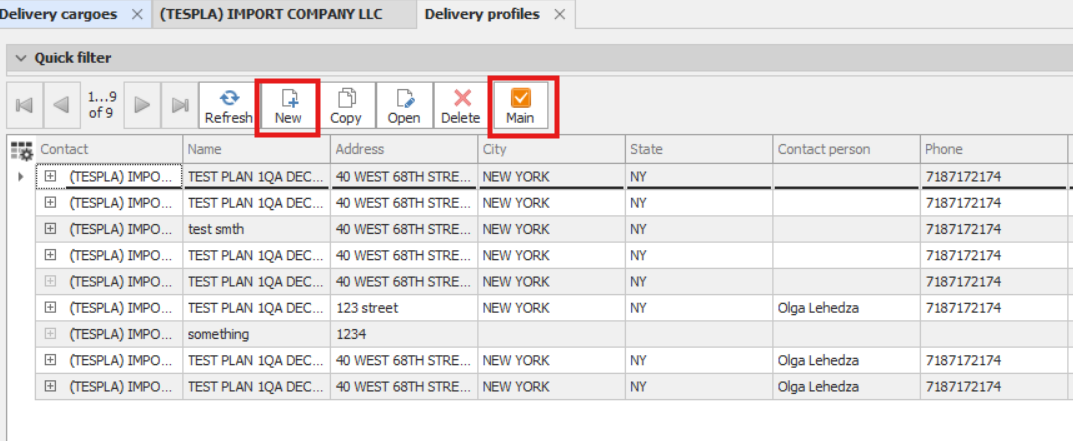Image resolution: width=1073 pixels, height=441 pixels.
Task: Open the grid column settings icon
Action: click(21, 150)
